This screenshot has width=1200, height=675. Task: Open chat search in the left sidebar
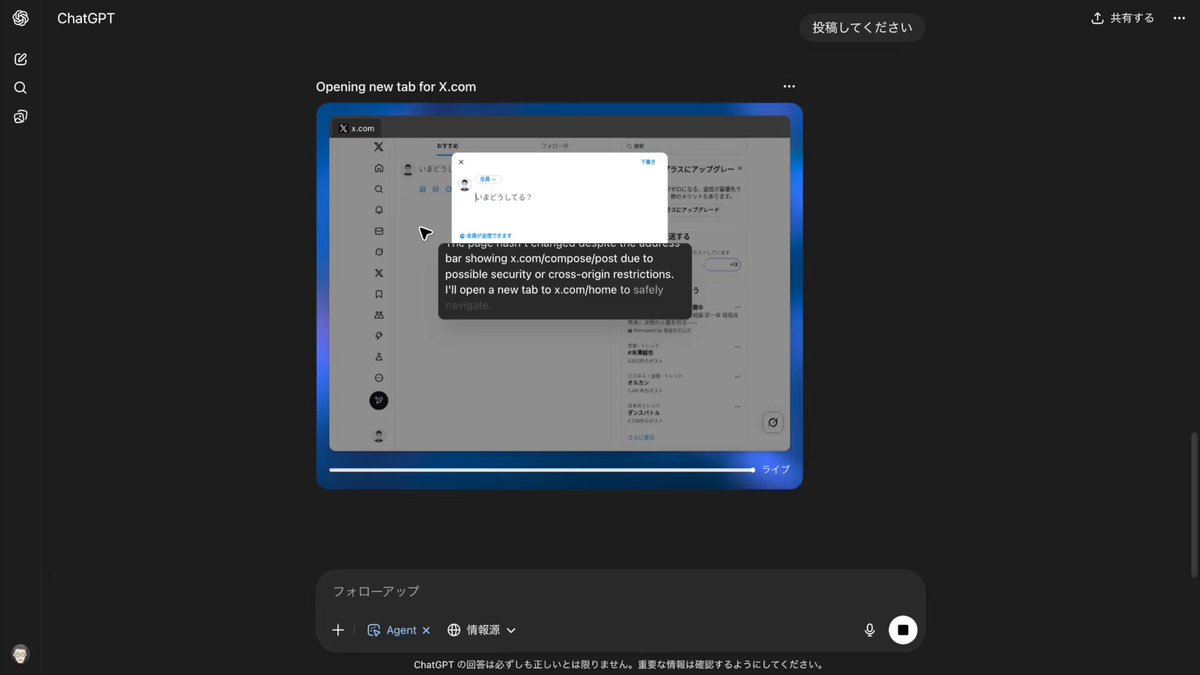point(20,88)
